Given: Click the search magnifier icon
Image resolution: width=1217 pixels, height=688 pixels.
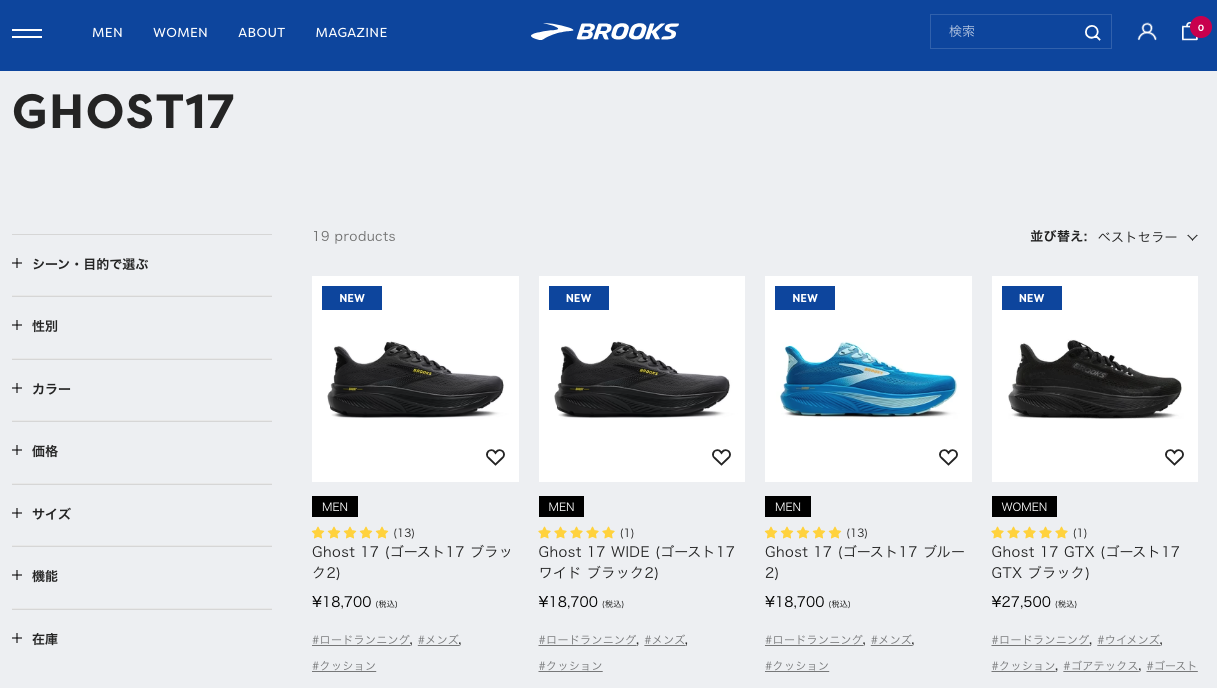Looking at the screenshot, I should coord(1092,33).
